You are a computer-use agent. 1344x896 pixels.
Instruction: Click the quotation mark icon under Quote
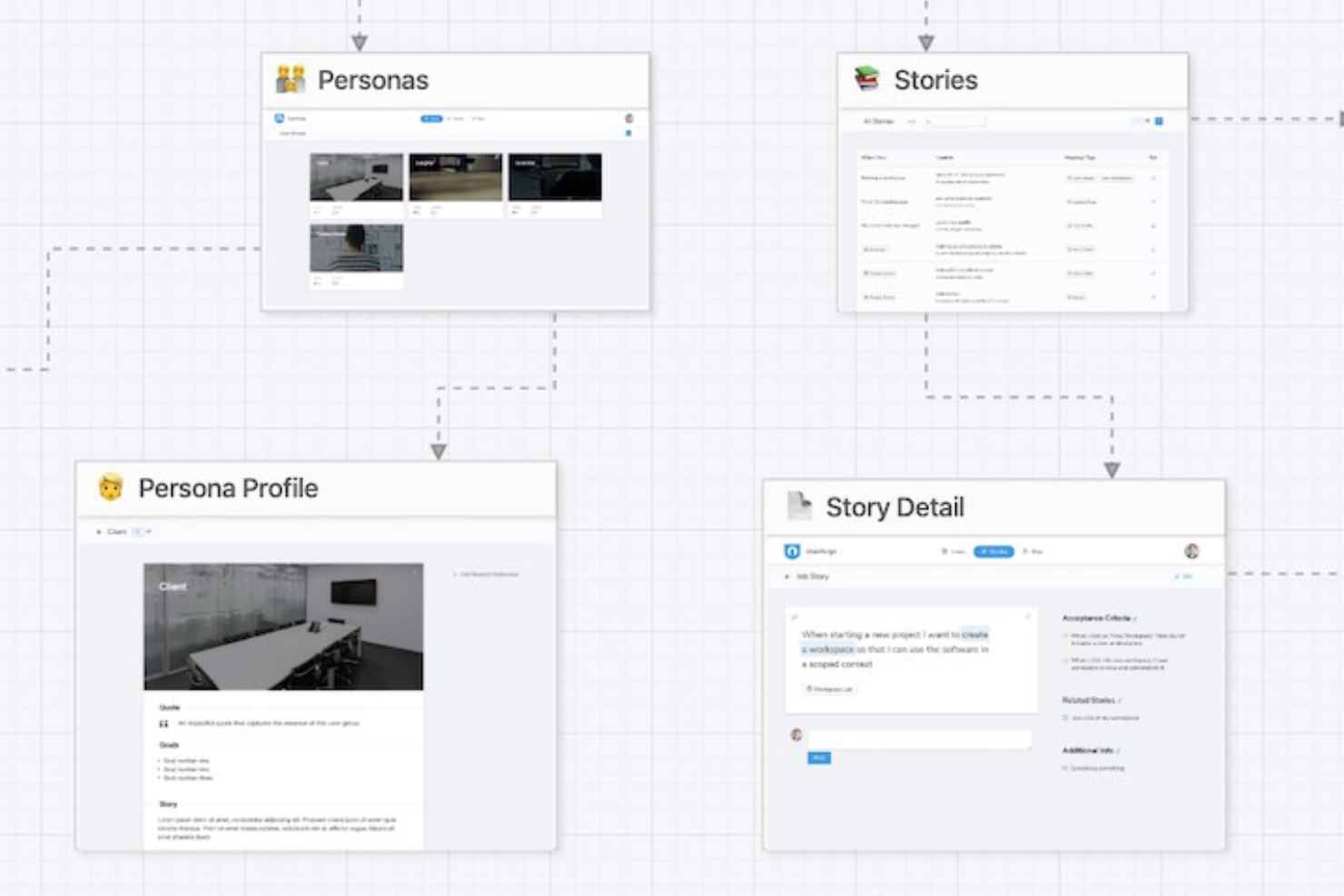(163, 724)
